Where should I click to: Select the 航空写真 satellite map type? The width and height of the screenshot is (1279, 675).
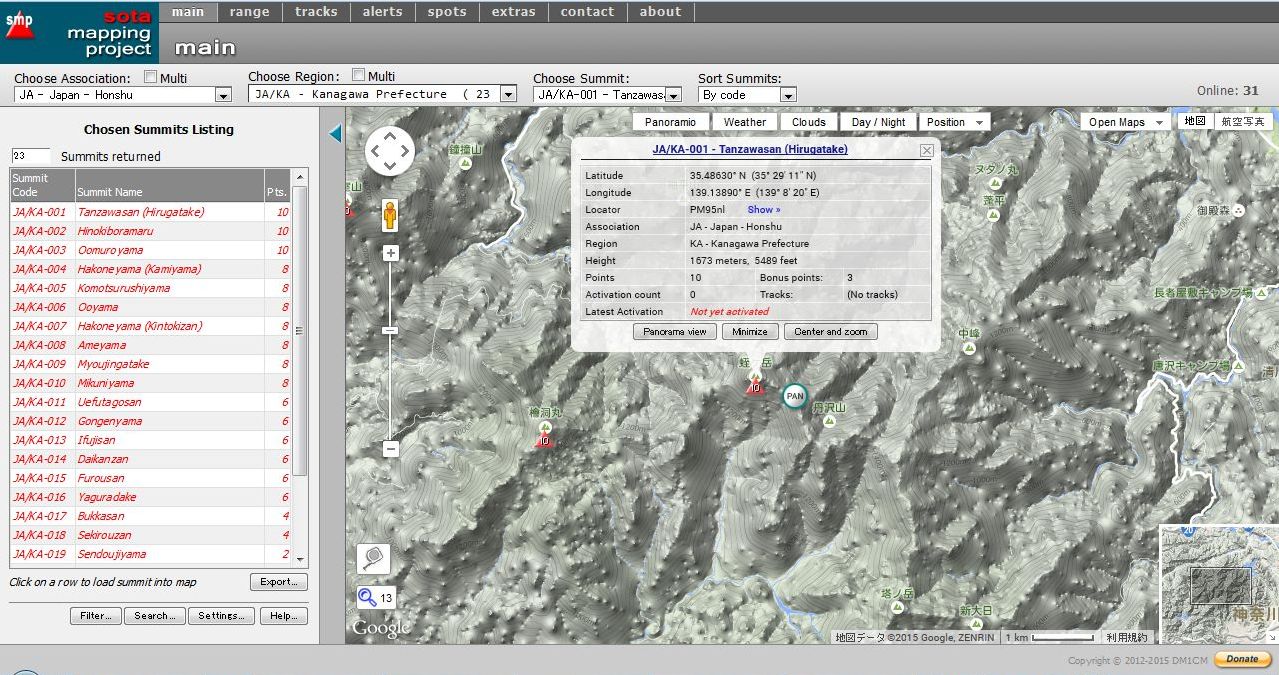1243,121
